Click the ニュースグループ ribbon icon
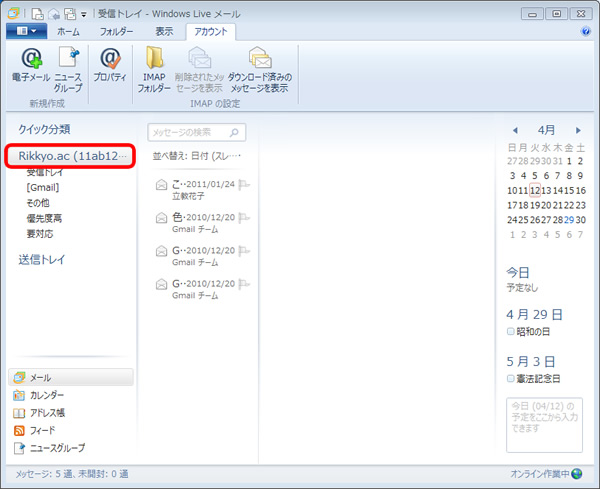 [x=68, y=57]
